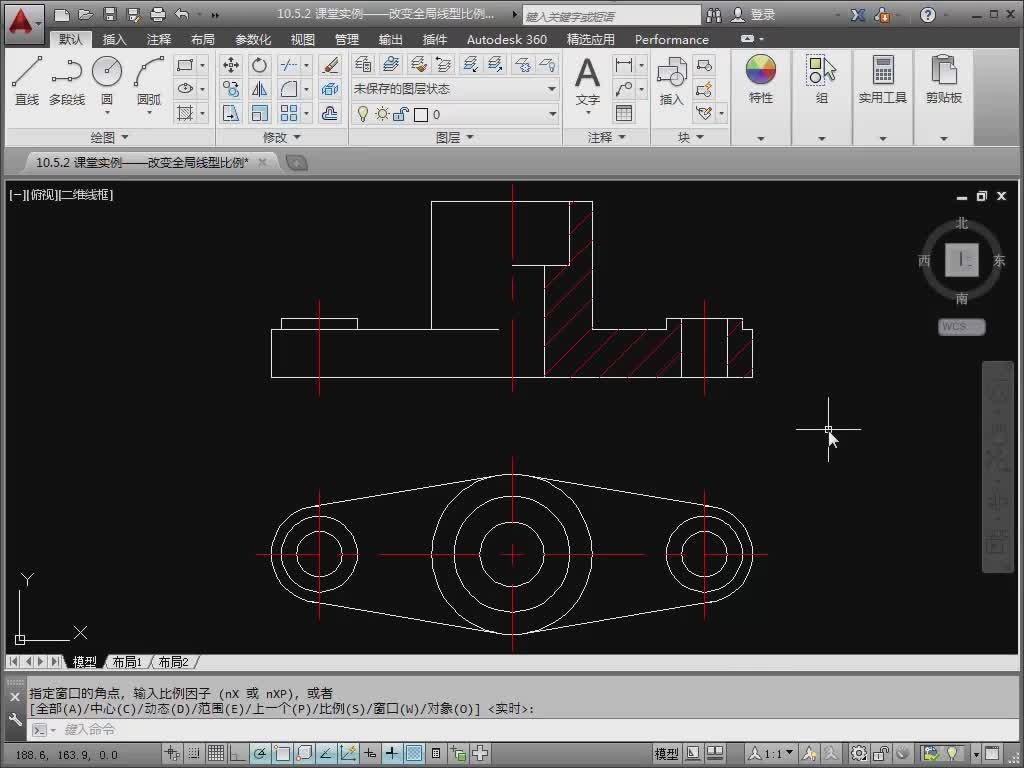This screenshot has height=768, width=1024.
Task: Expand the 块 panel
Action: click(690, 137)
